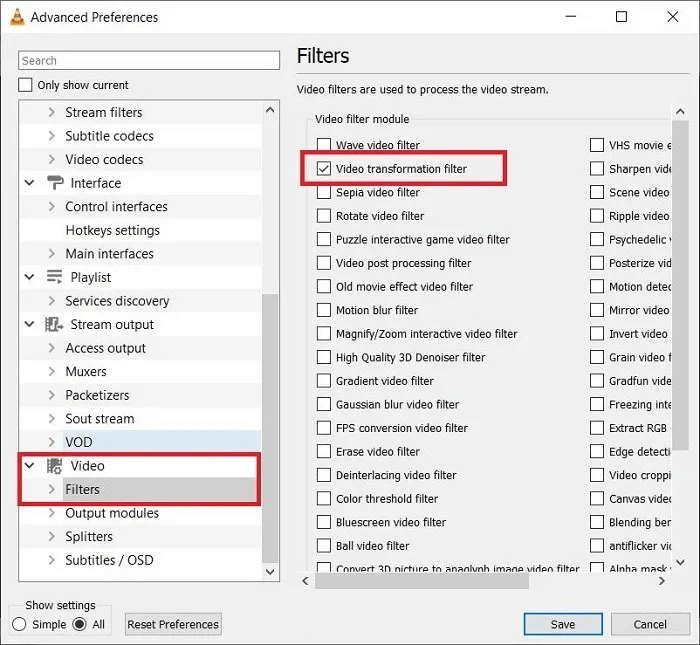
Task: Enable the Edge detection checkbox
Action: click(597, 451)
